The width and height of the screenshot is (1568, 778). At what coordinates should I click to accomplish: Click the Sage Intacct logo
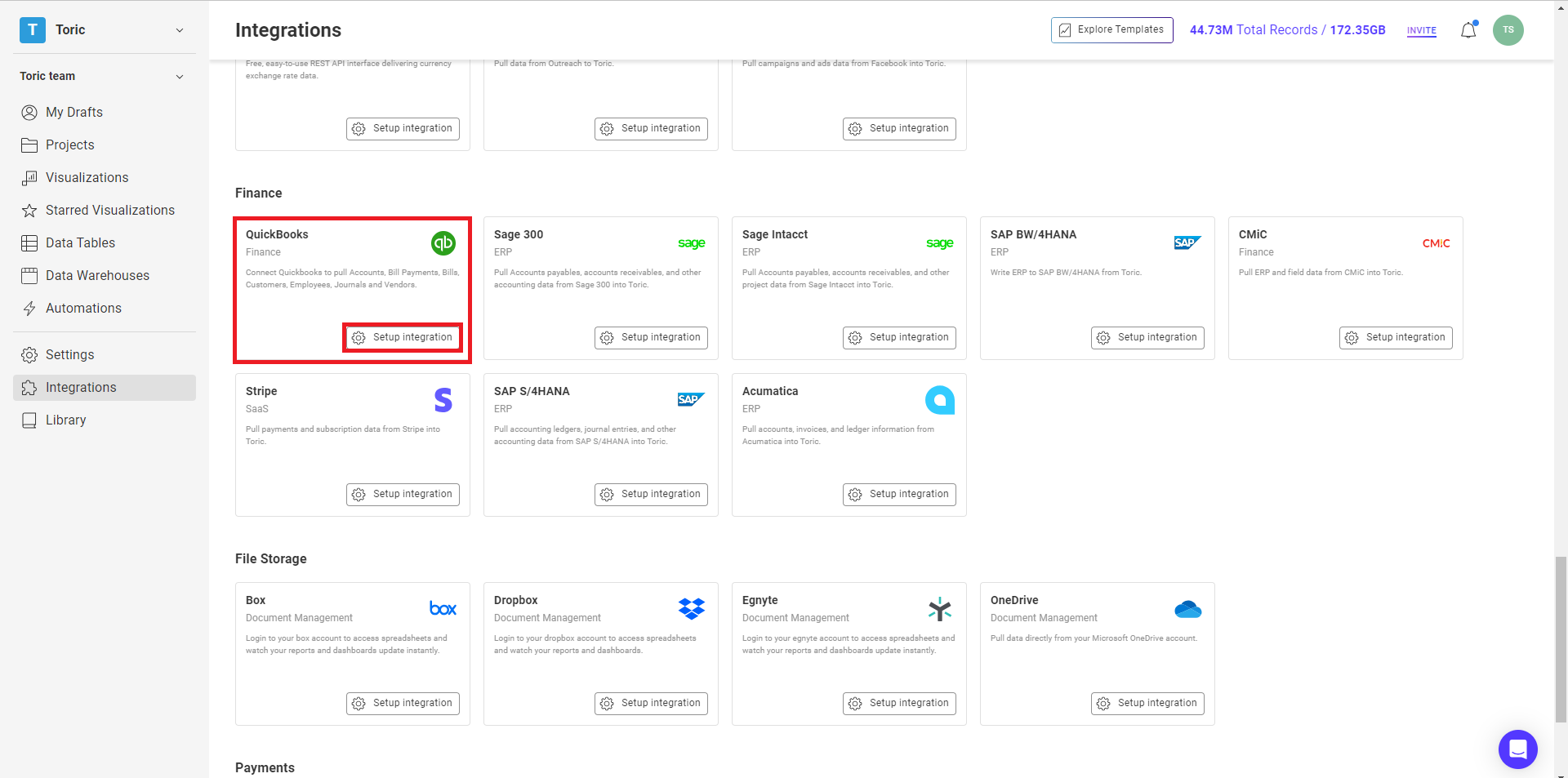940,243
